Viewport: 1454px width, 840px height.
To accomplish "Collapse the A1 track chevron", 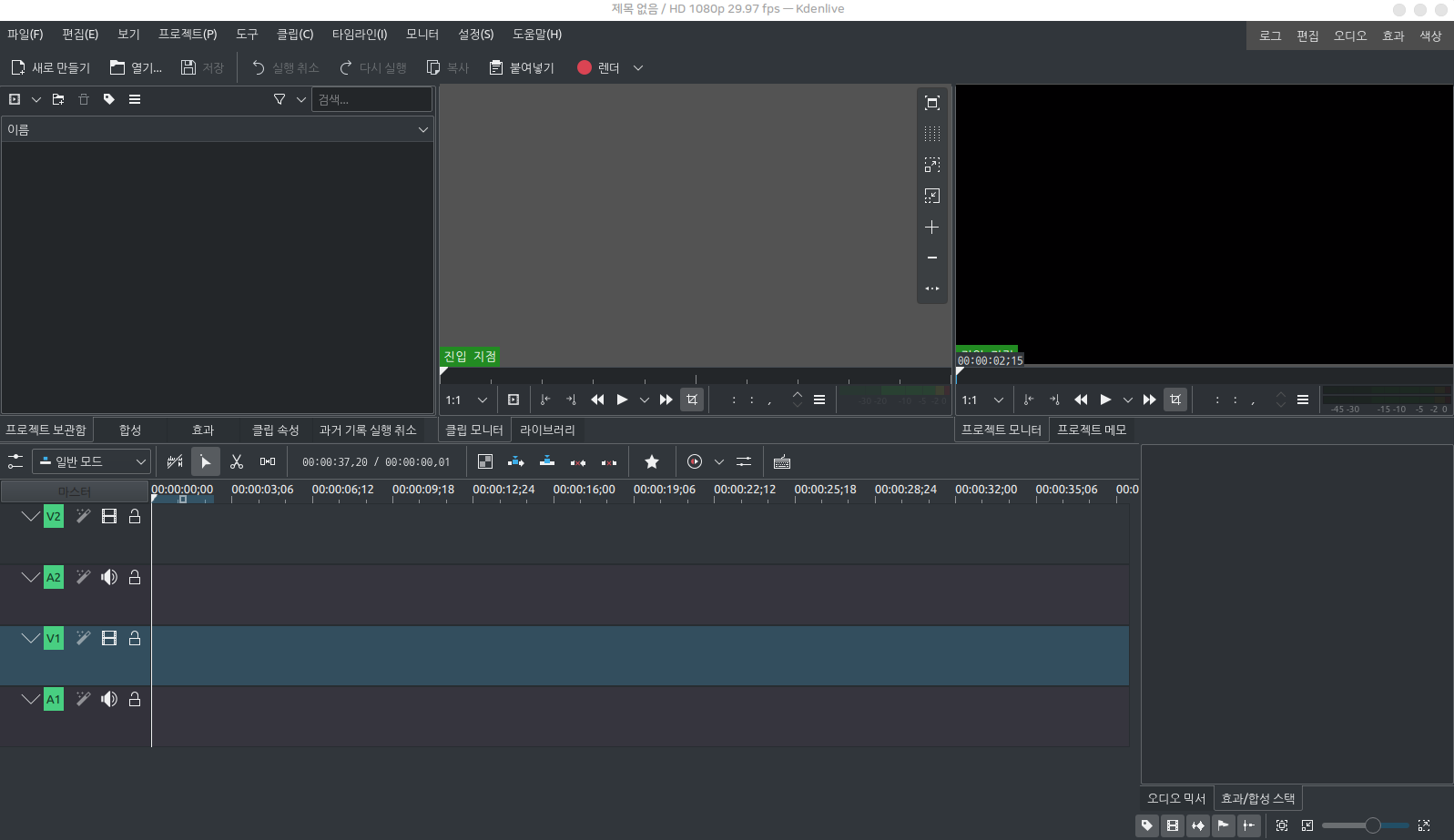I will tap(30, 699).
